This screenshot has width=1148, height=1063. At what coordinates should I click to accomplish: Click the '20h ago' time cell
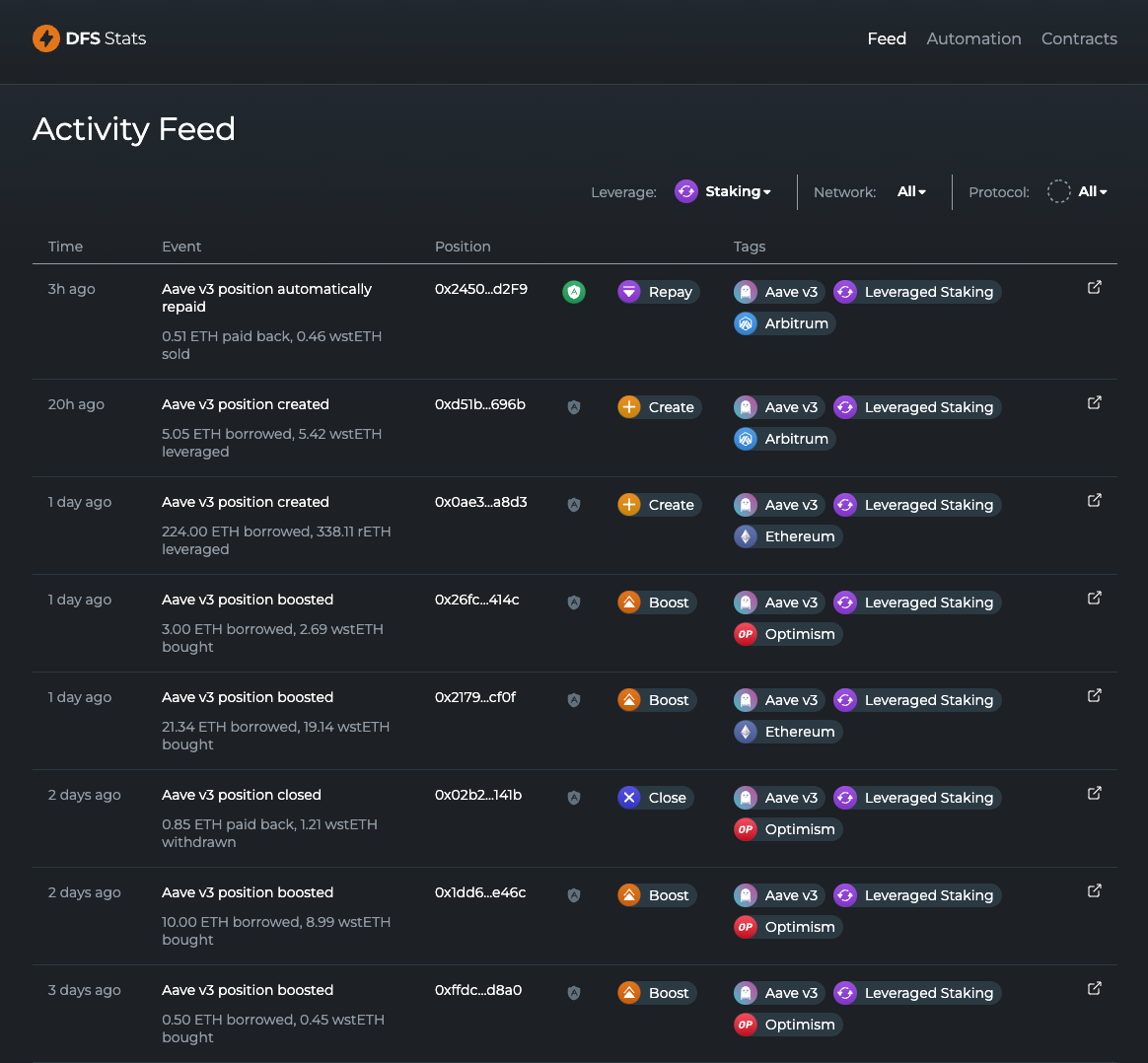click(x=76, y=404)
